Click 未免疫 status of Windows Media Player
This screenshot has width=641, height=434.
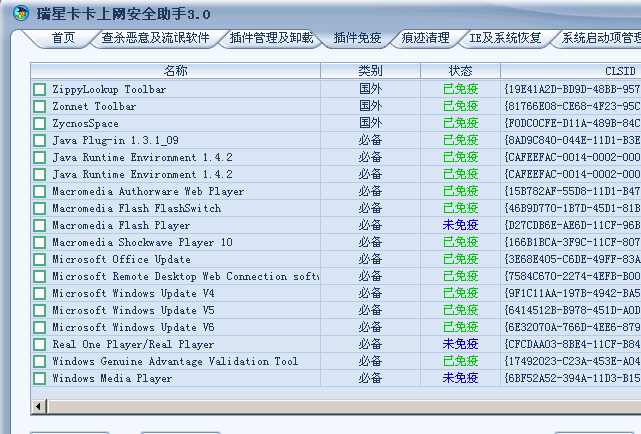(x=460, y=378)
